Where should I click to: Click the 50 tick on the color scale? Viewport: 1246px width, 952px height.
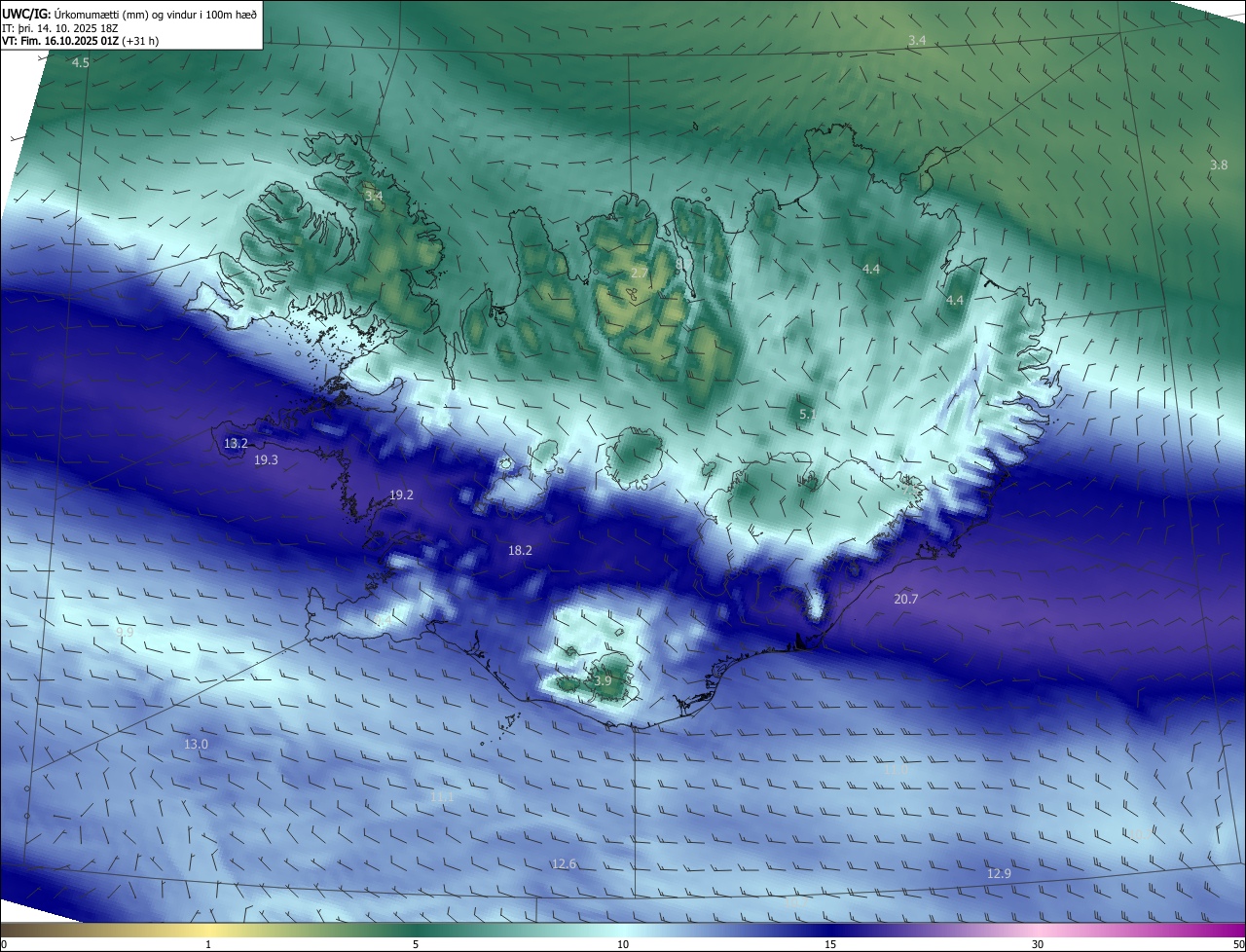[x=1238, y=944]
